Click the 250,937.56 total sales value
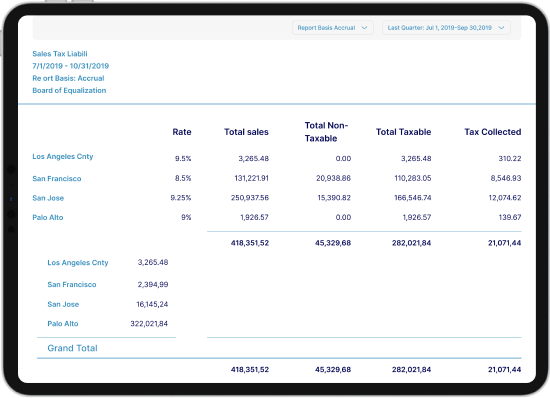This screenshot has height=398, width=550. pyautogui.click(x=250, y=198)
